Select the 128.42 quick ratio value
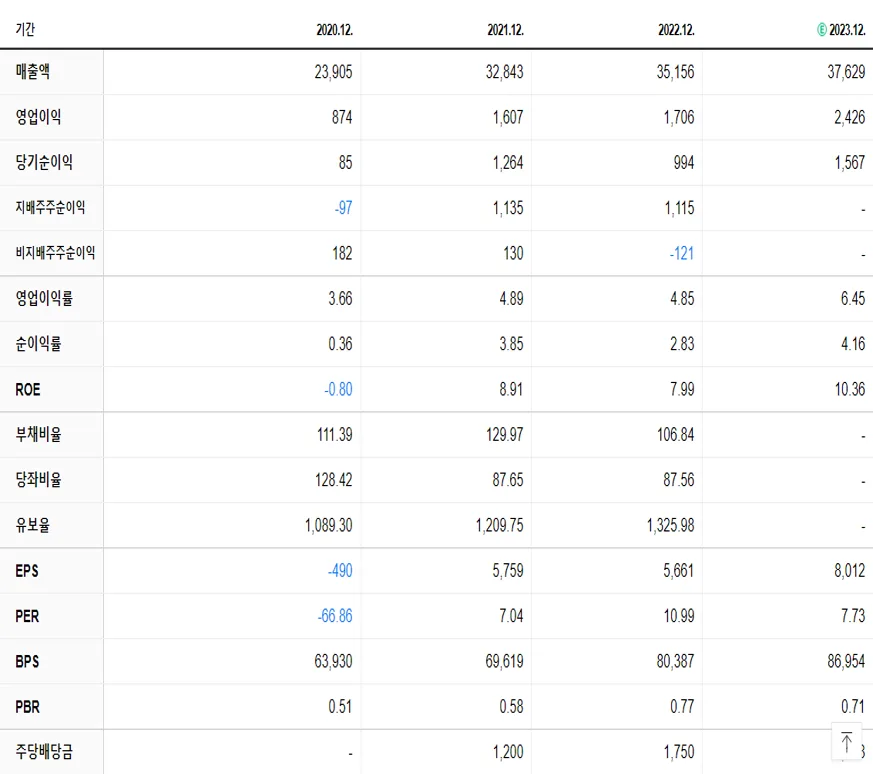Image resolution: width=873 pixels, height=774 pixels. point(333,480)
